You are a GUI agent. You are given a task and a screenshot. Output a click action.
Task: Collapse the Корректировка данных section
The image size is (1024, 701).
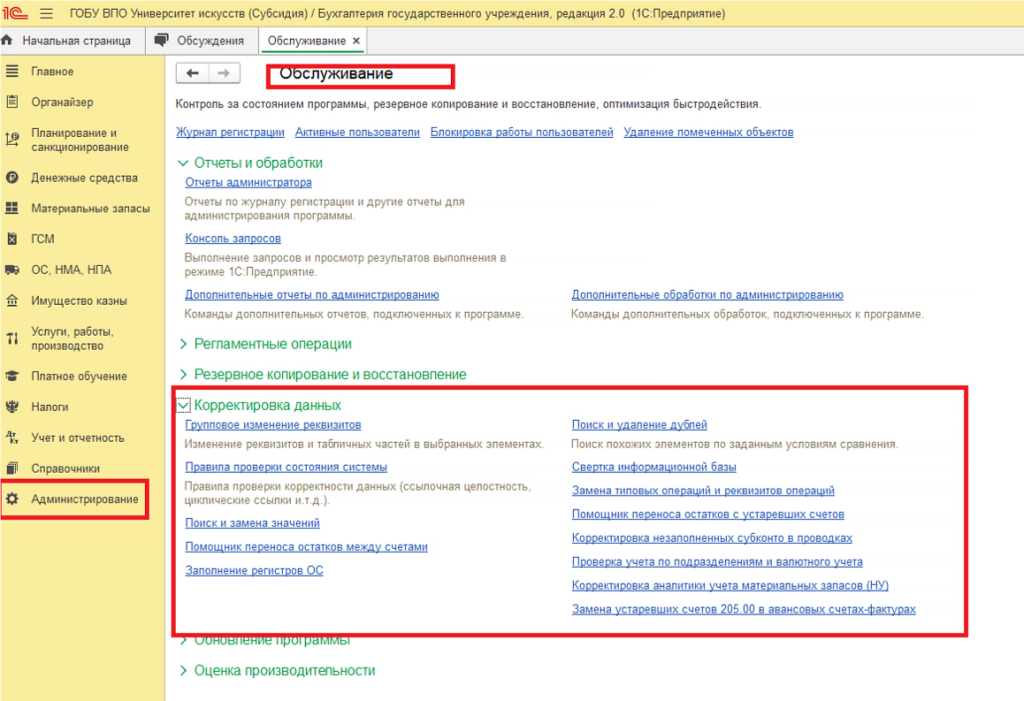click(183, 405)
